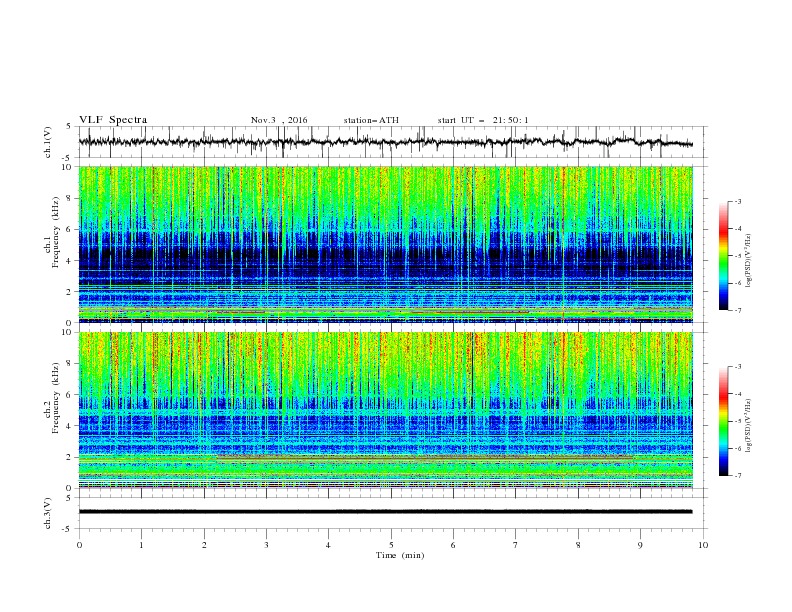Viewport: 792px width, 612px height.
Task: Click the ch.2 spectrogram color bar
Action: pyautogui.click(x=723, y=421)
